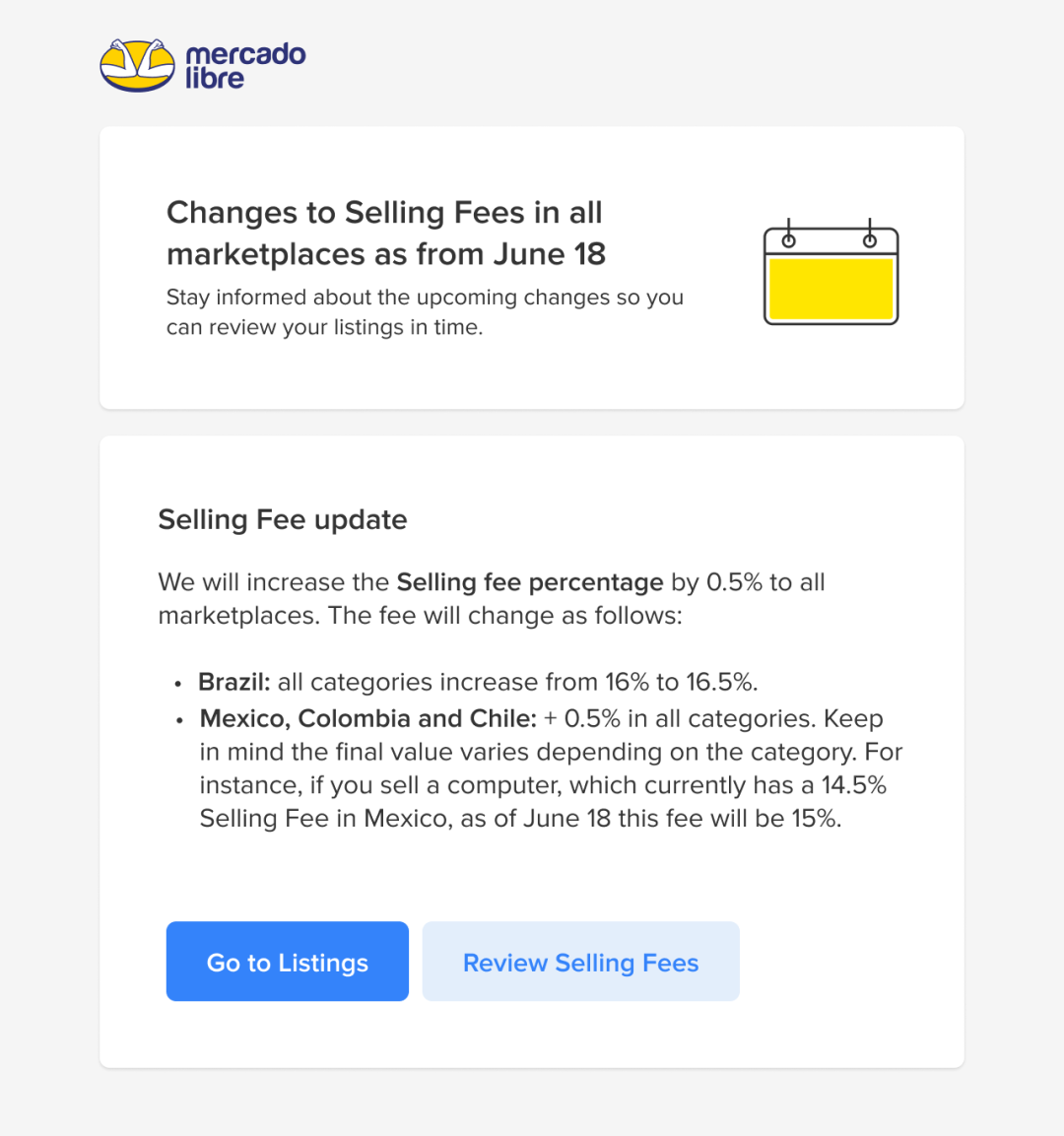Screen dimensions: 1064x1136
Task: Click "June 18" in the main headline
Action: click(549, 254)
